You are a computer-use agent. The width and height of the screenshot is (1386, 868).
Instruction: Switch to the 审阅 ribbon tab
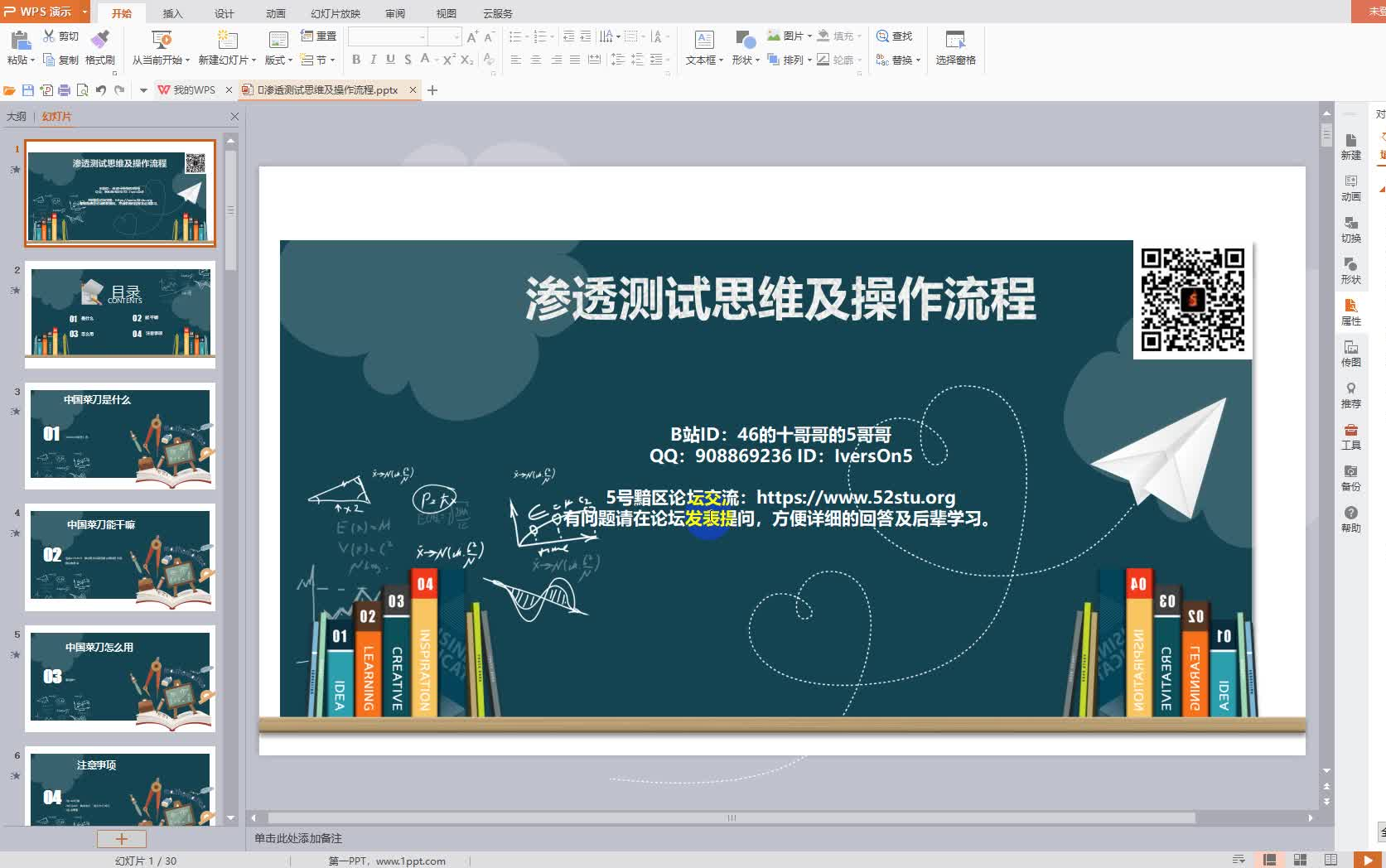coord(395,13)
